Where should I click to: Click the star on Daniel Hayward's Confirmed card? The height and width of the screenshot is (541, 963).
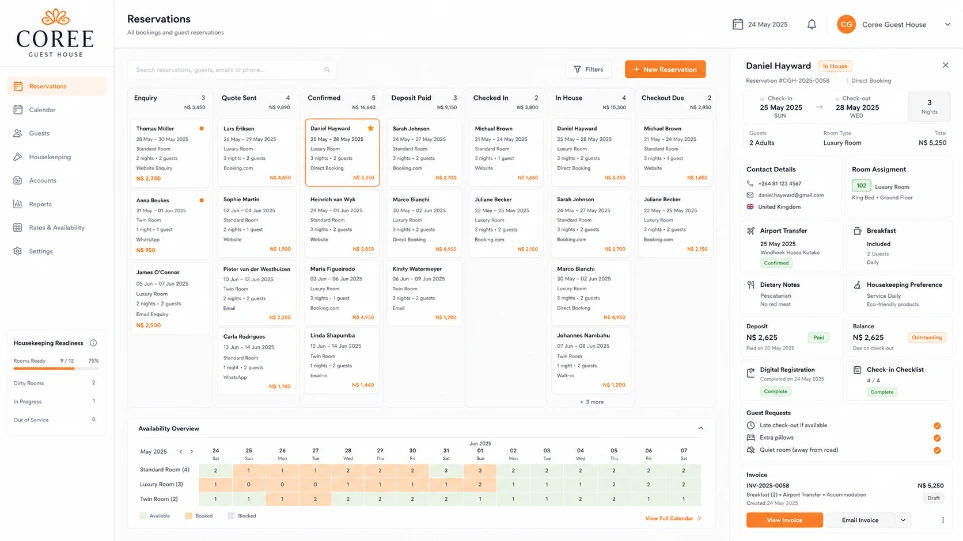[x=370, y=128]
